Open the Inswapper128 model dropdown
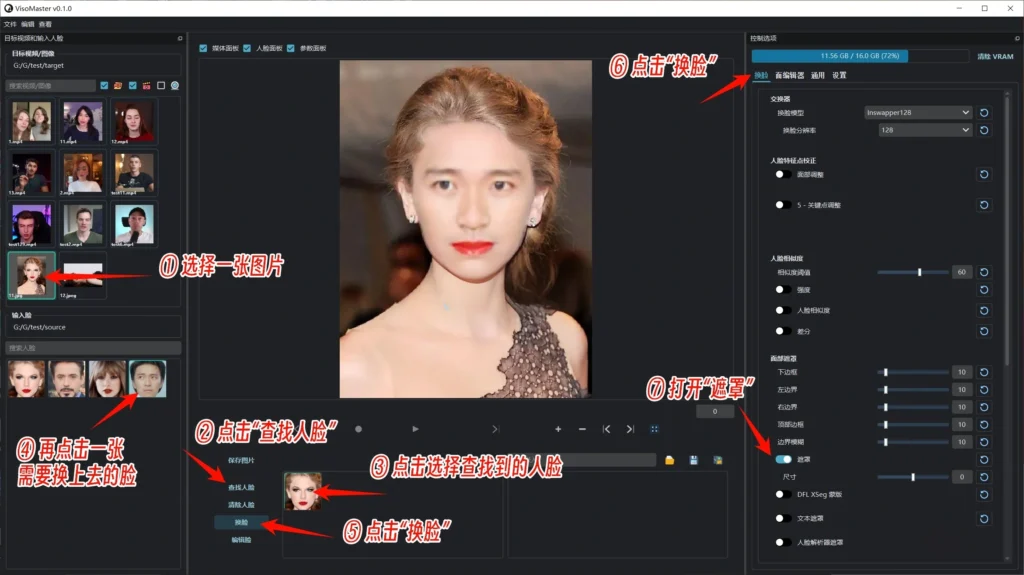Viewport: 1024px width, 575px height. tap(917, 113)
